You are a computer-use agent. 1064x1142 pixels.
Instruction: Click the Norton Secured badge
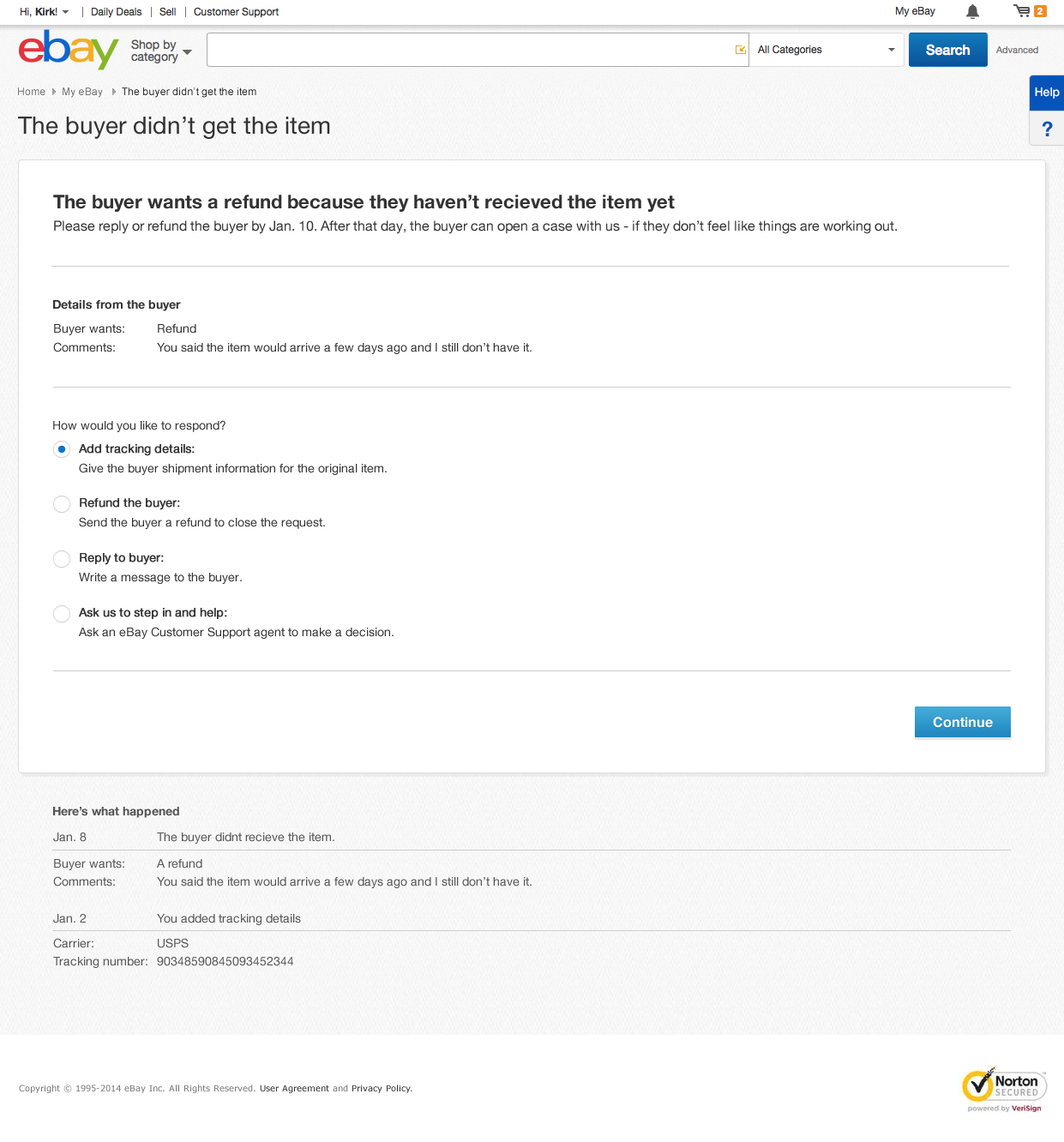(x=1004, y=1090)
